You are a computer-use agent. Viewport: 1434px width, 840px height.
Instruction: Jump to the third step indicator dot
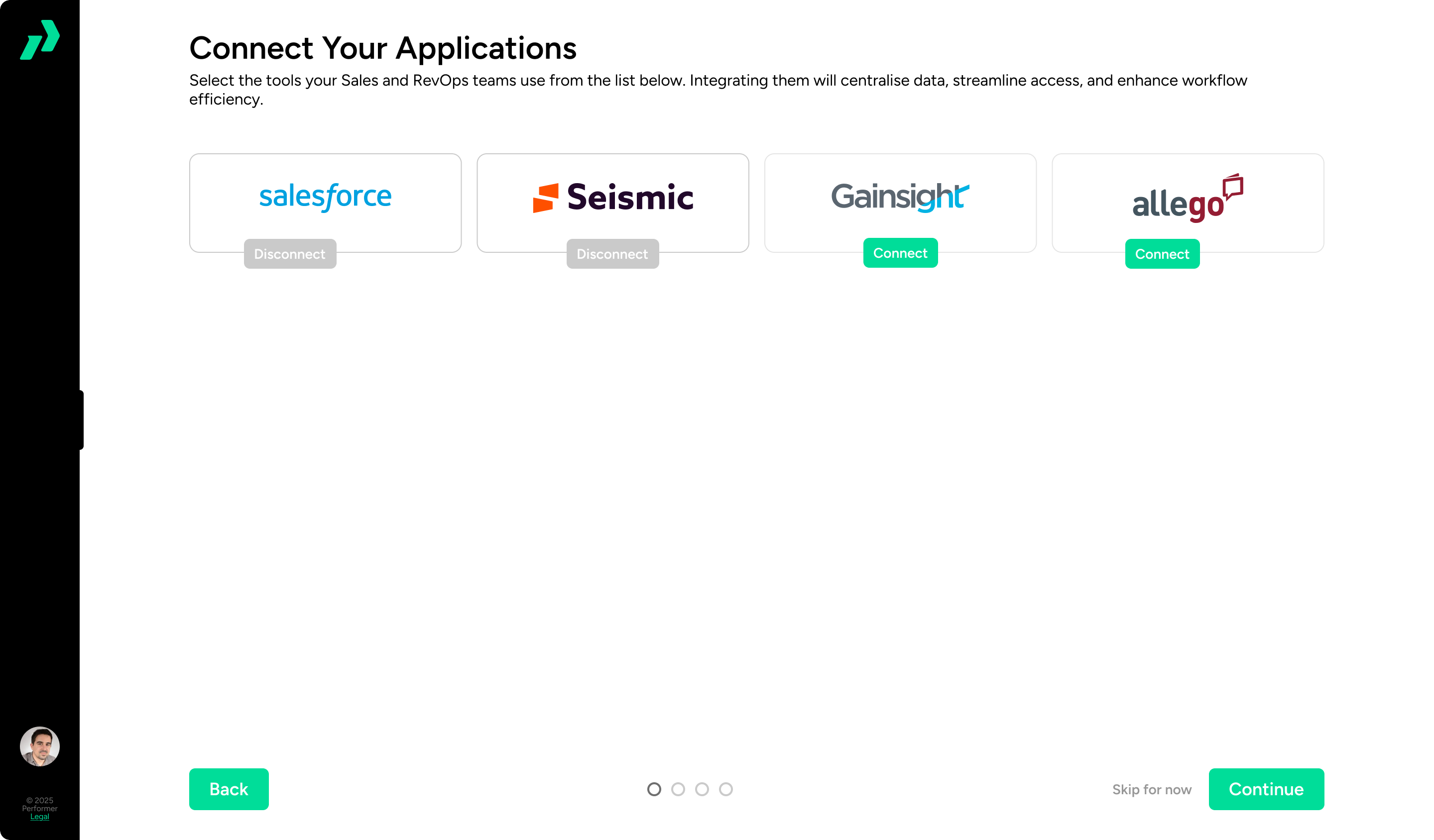click(x=702, y=789)
